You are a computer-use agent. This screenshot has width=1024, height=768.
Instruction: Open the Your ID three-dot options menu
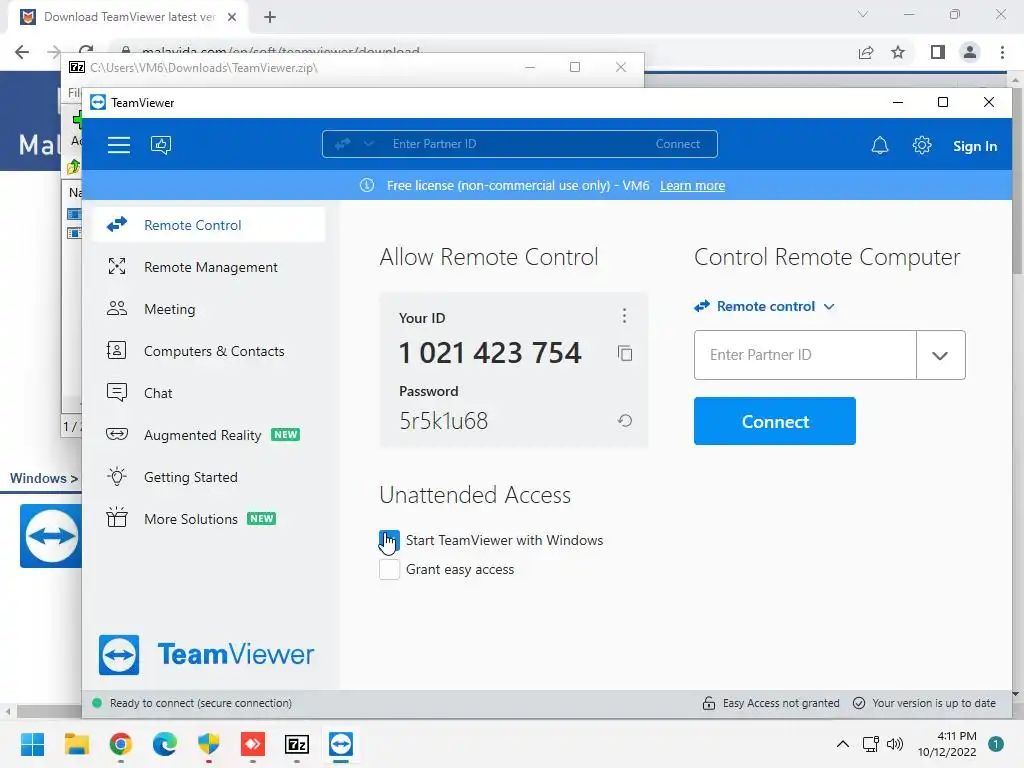[624, 316]
